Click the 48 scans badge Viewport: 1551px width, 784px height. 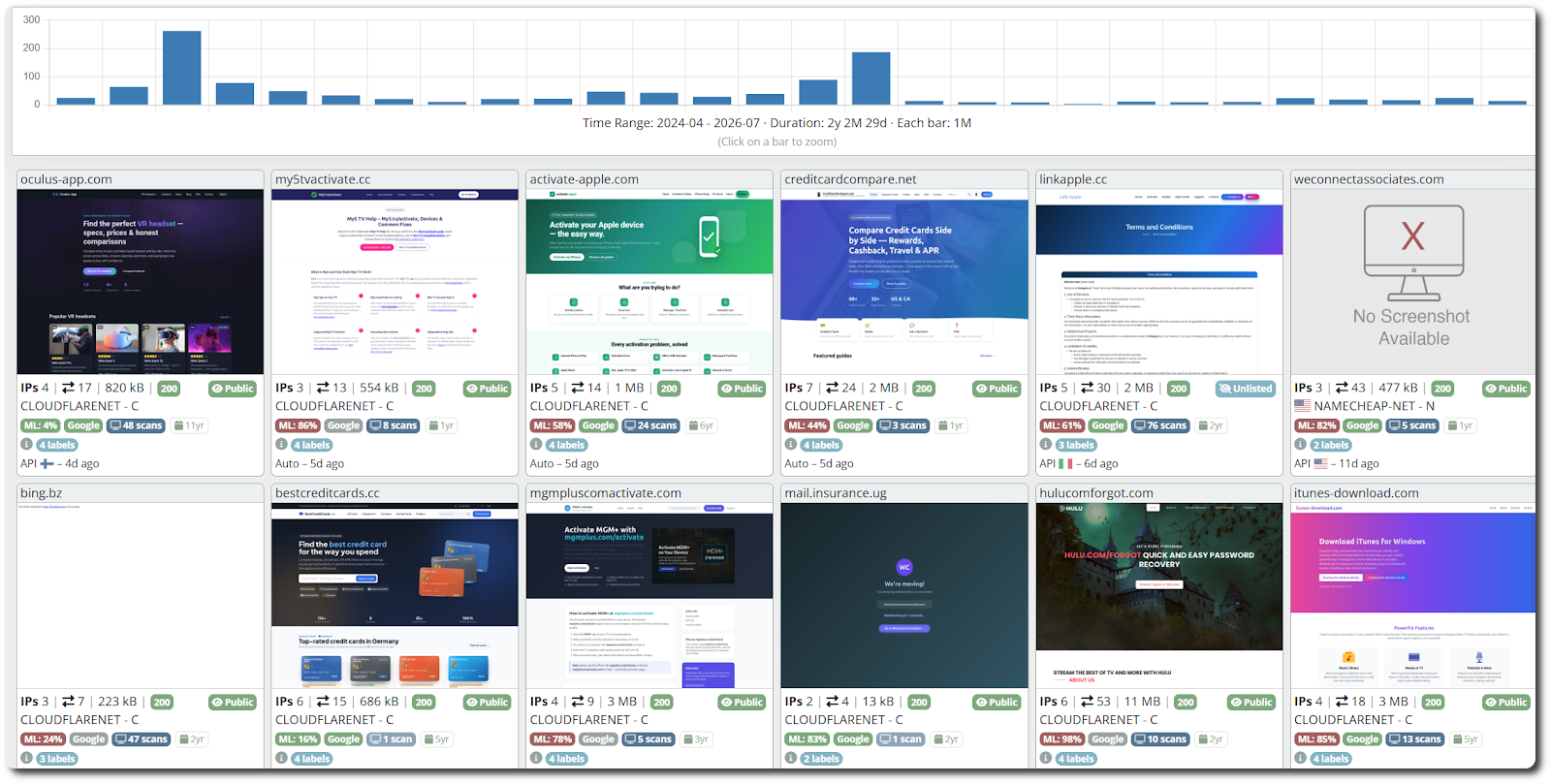click(136, 425)
